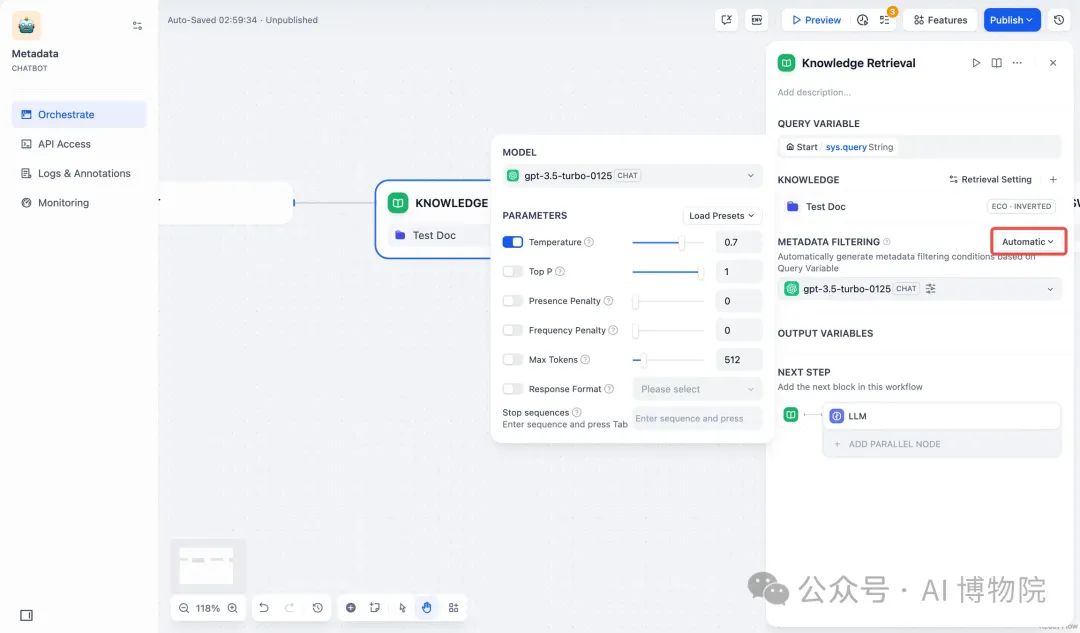
Task: Open API Access in the sidebar
Action: [x=79, y=144]
